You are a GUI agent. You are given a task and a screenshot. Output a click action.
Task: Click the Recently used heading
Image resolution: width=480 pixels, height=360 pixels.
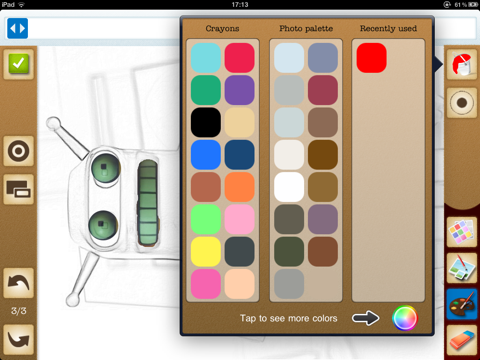388,29
